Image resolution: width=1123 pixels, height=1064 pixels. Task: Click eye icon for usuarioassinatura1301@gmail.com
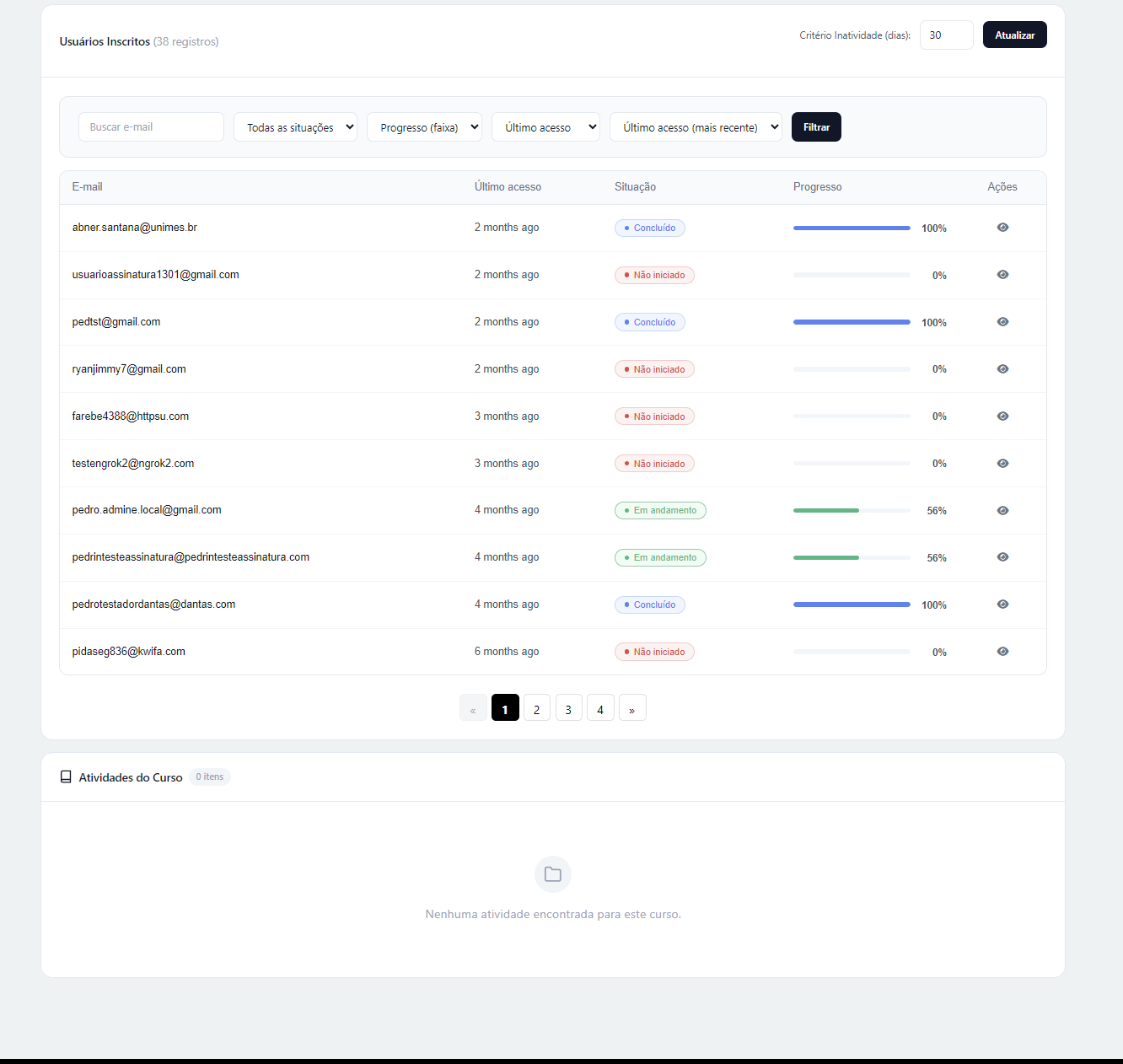(x=1002, y=275)
